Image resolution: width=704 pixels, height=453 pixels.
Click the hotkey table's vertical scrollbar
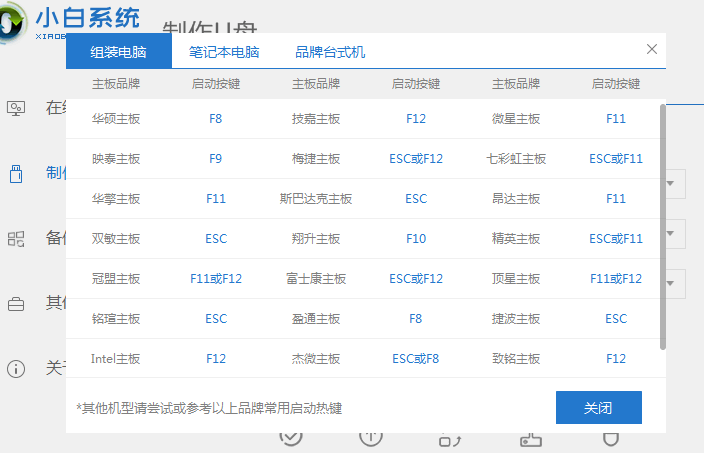tap(663, 227)
